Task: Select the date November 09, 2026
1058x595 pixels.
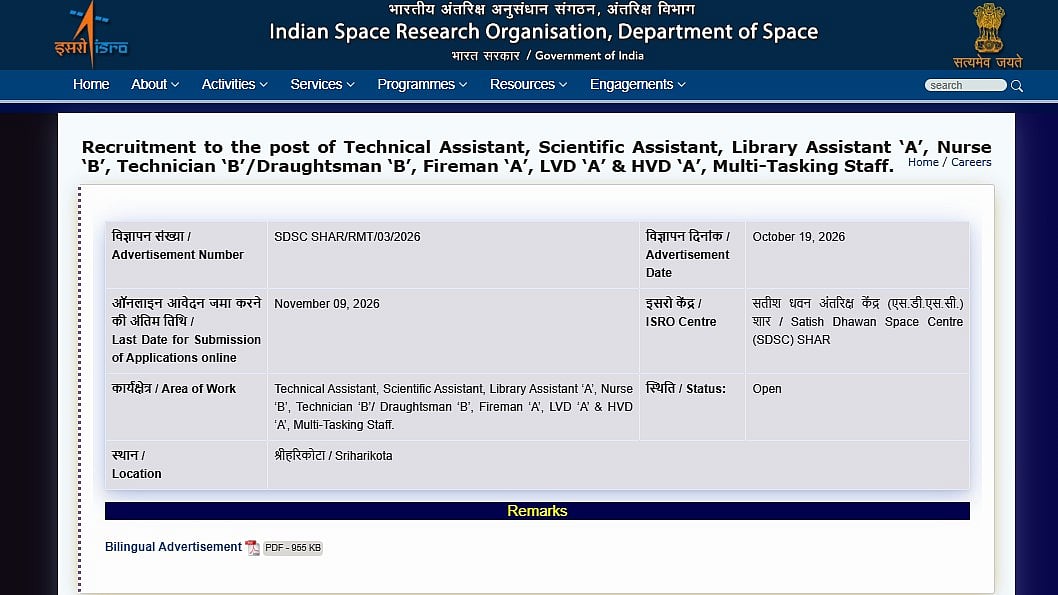Action: [327, 304]
